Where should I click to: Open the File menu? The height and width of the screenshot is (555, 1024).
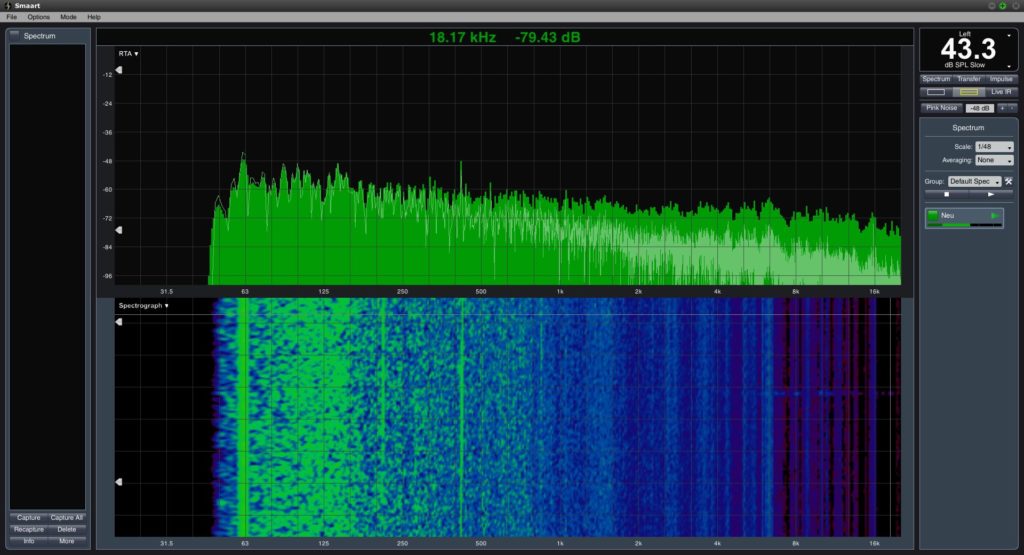point(12,17)
